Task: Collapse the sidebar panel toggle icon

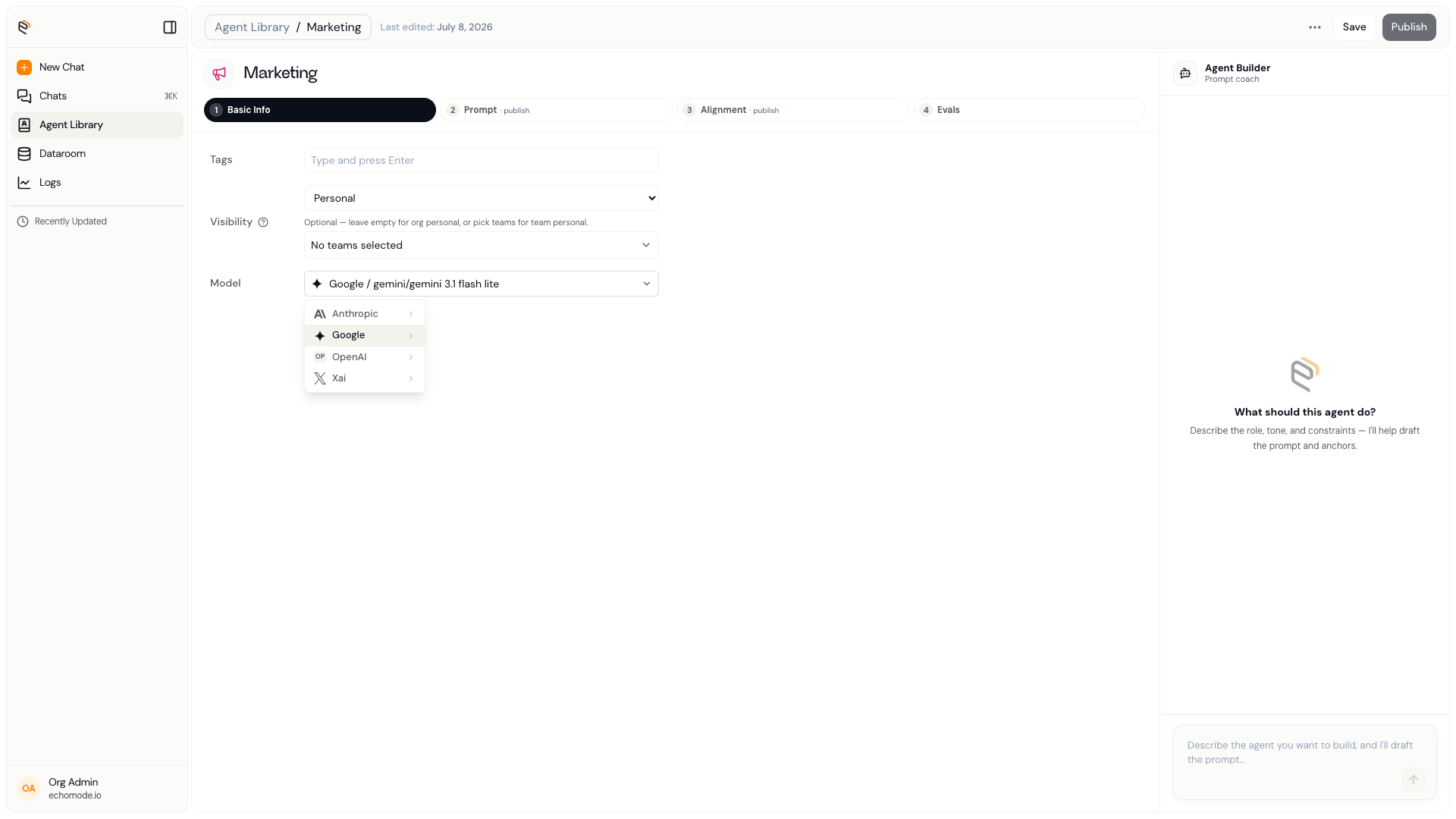Action: 170,27
